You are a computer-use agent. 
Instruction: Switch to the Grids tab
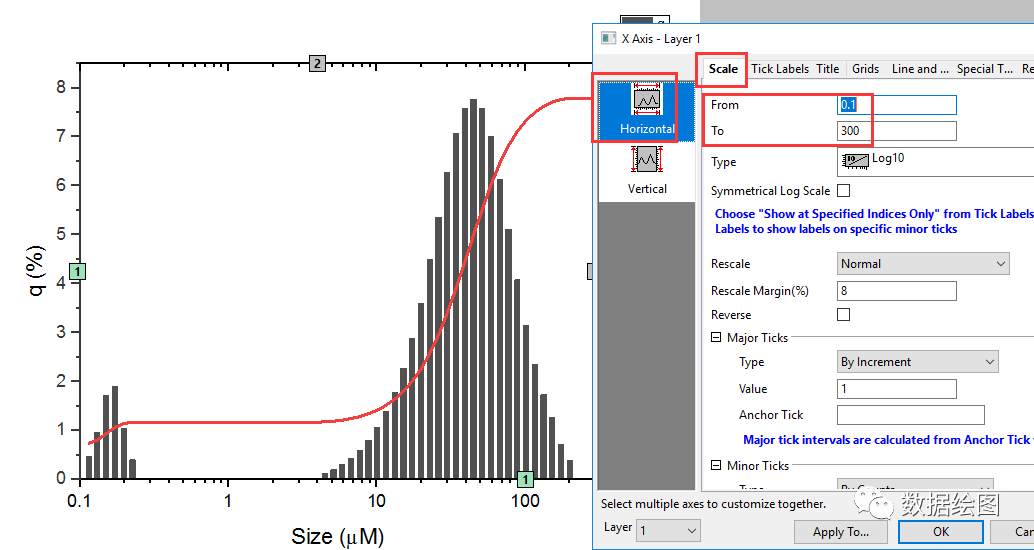coord(865,69)
